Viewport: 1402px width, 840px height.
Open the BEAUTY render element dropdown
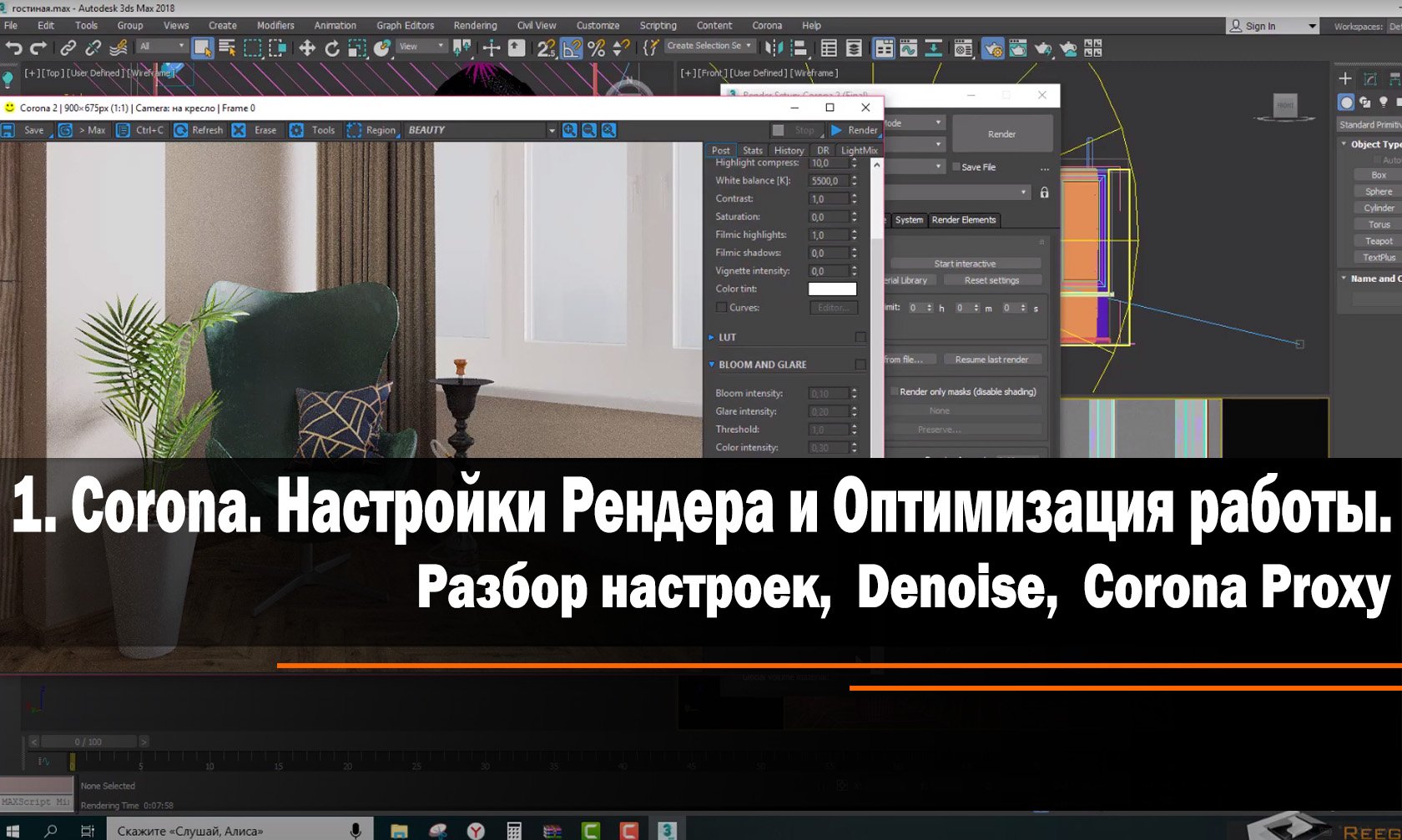[x=552, y=130]
